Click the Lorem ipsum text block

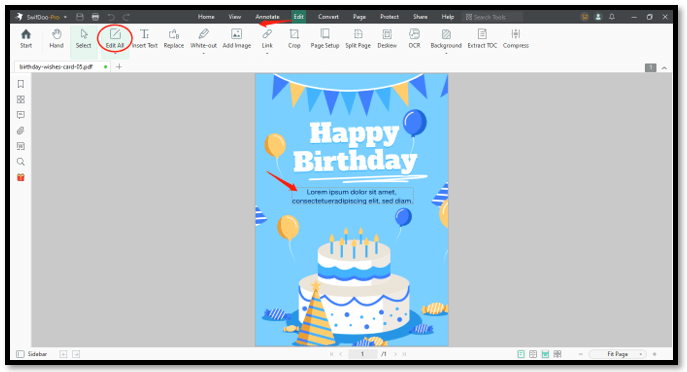(x=352, y=196)
